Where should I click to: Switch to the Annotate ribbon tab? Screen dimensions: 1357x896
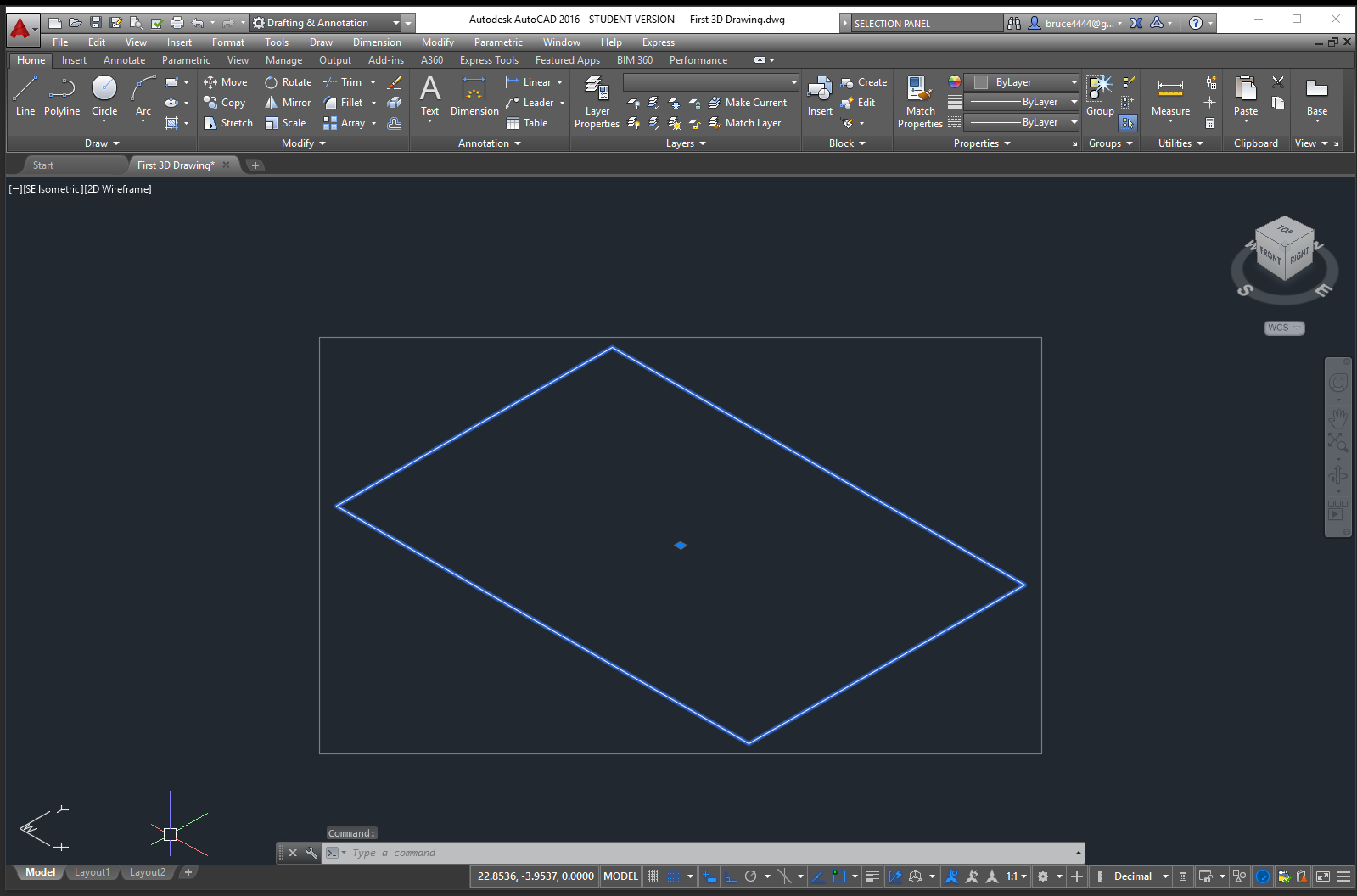(124, 60)
